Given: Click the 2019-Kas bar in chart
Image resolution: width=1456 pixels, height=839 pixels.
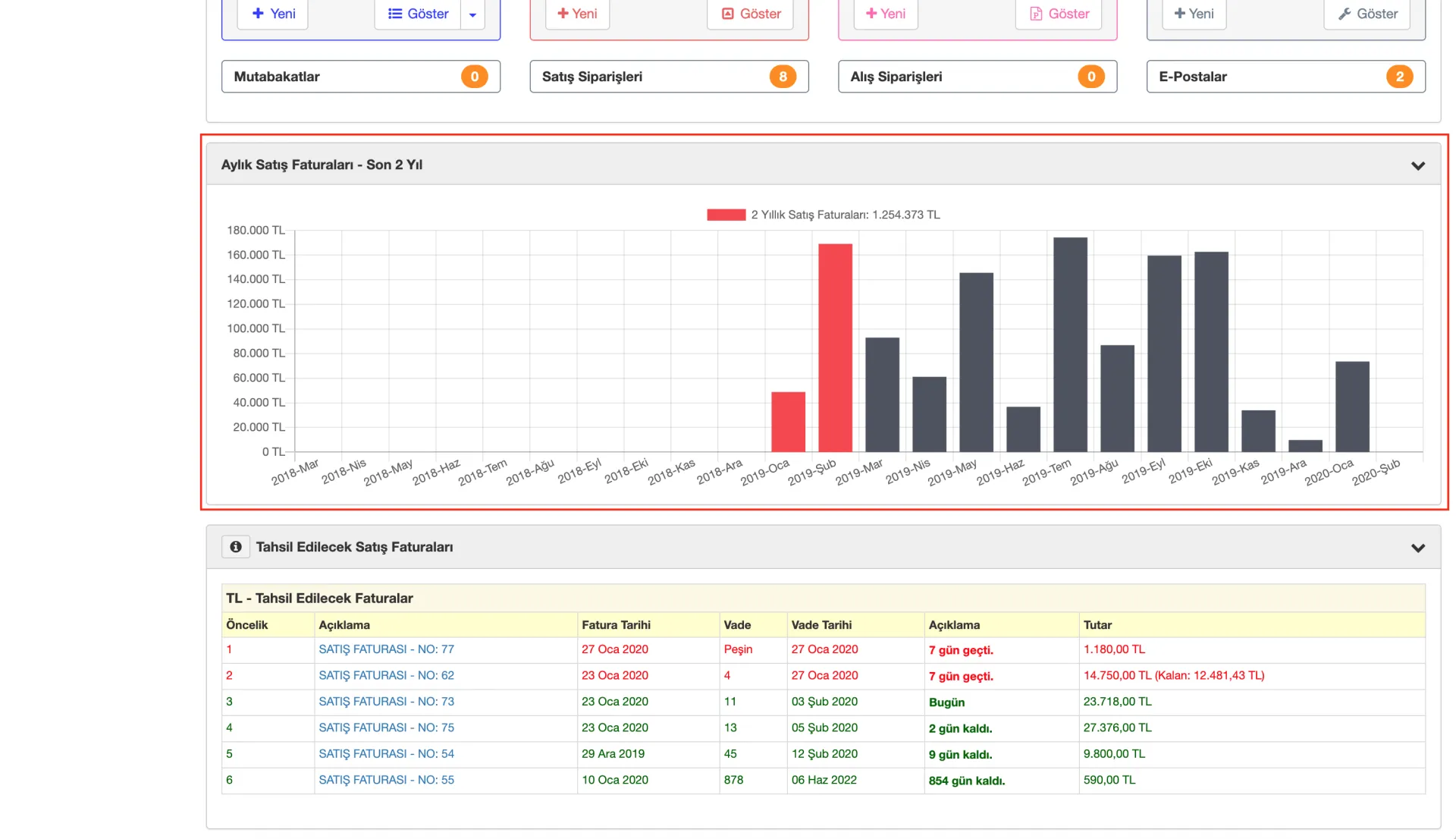Looking at the screenshot, I should (x=1259, y=432).
